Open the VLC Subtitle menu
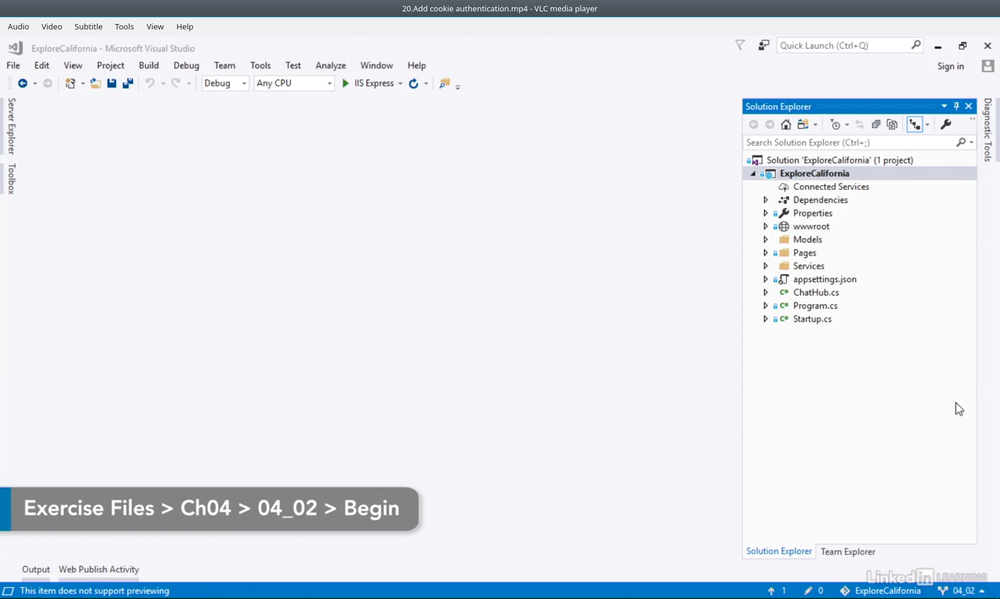Screen dimensions: 1000x599 [x=88, y=27]
